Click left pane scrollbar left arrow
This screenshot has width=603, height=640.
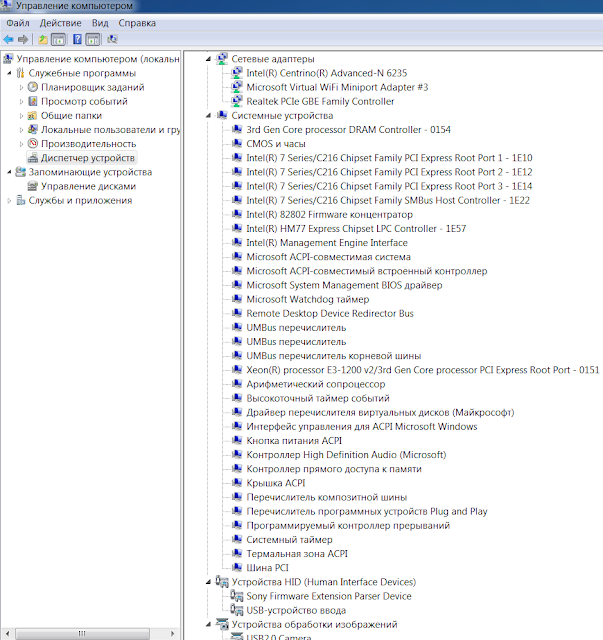pos(7,634)
